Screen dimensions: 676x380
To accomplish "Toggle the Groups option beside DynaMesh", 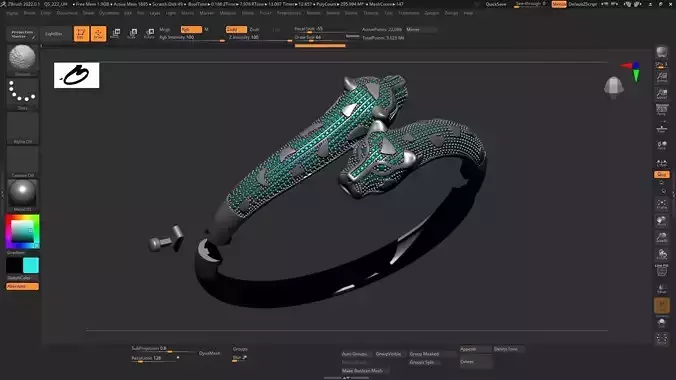I will (x=240, y=349).
